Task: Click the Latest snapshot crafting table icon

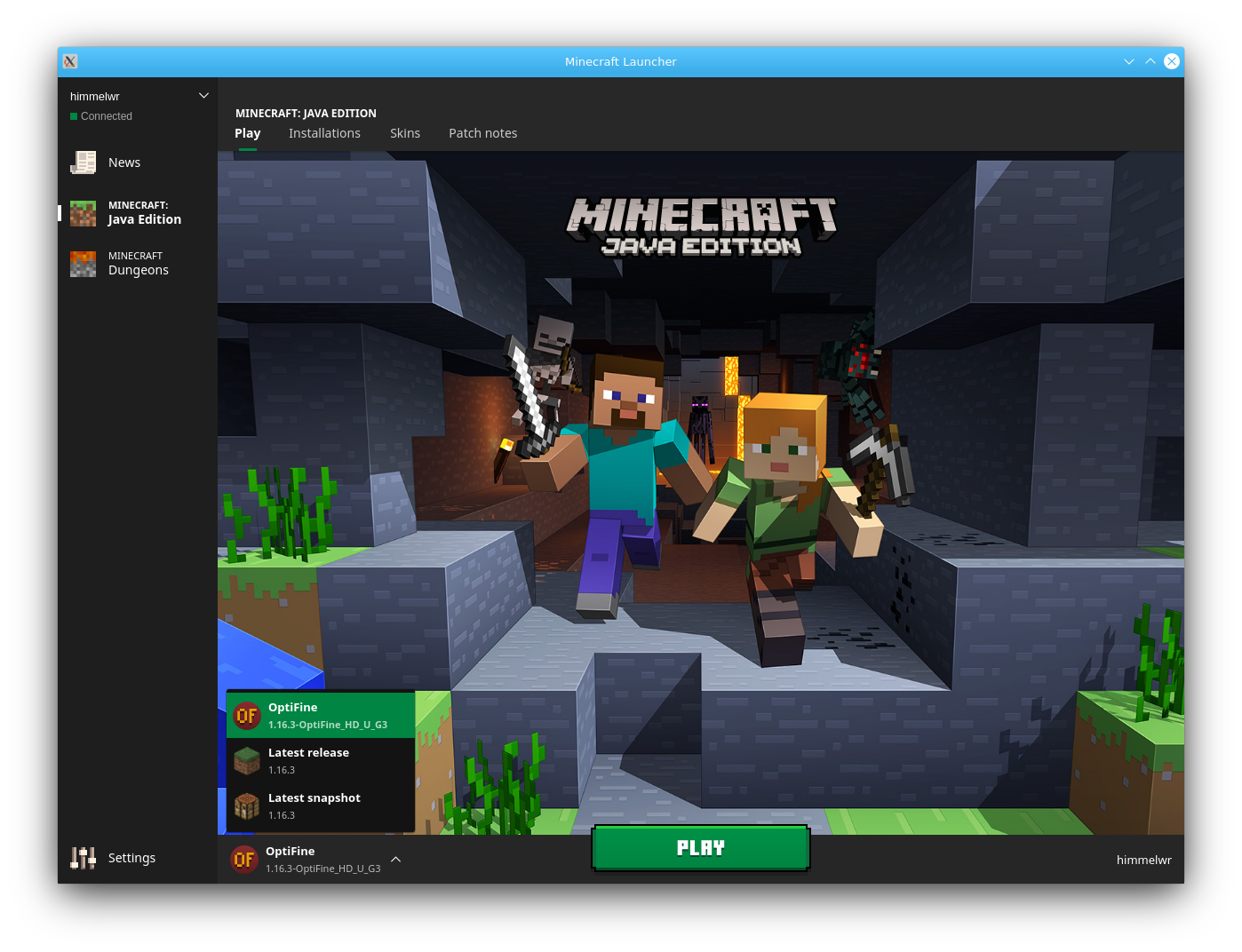Action: tap(247, 806)
